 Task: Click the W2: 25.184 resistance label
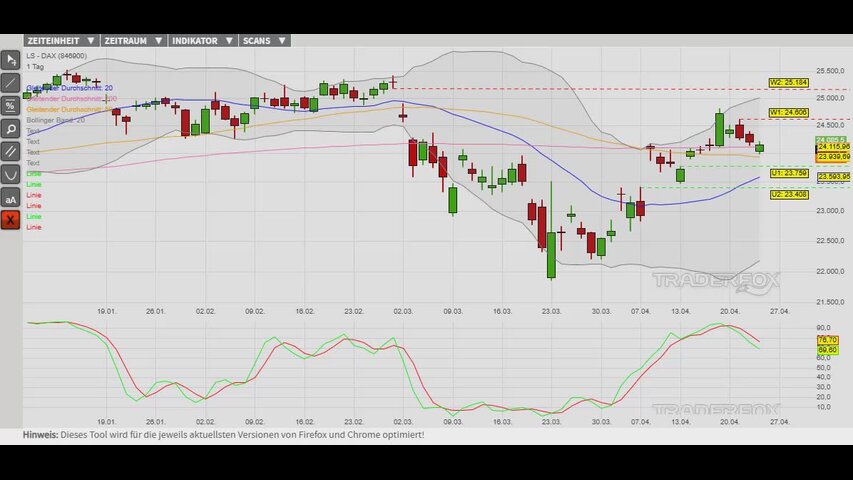coord(788,82)
